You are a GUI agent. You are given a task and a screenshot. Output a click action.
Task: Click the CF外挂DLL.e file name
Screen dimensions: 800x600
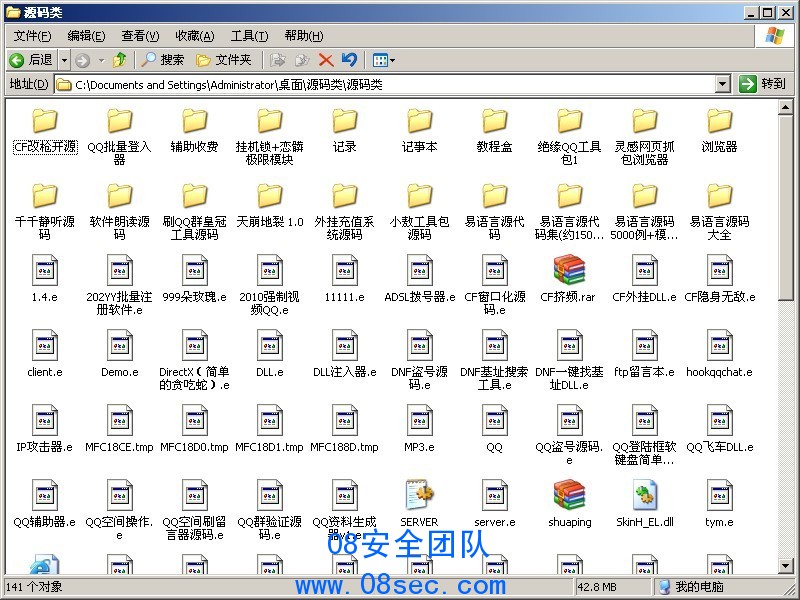pyautogui.click(x=644, y=297)
